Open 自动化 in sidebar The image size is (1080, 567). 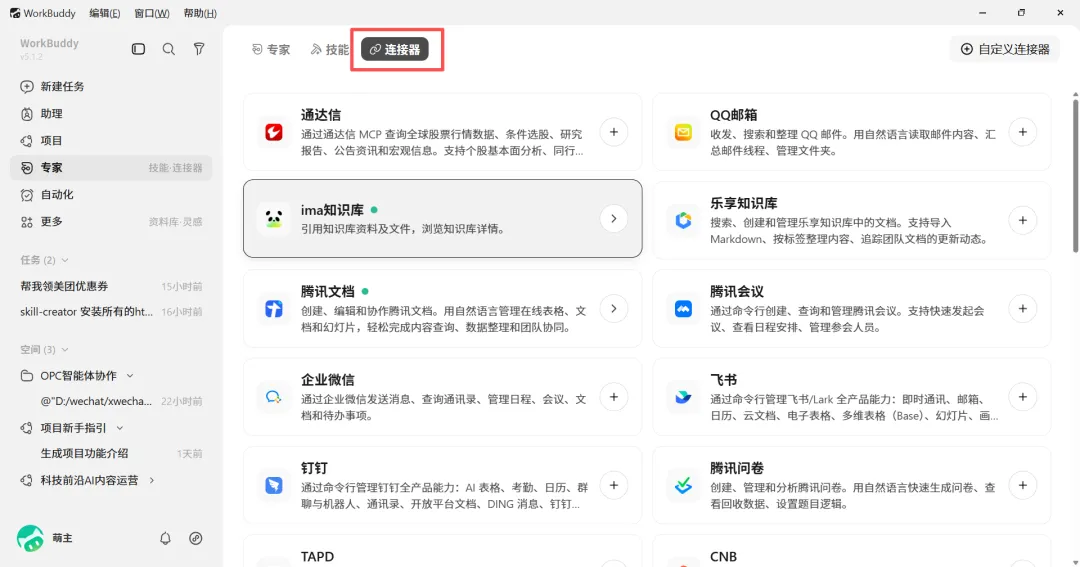pyautogui.click(x=111, y=195)
